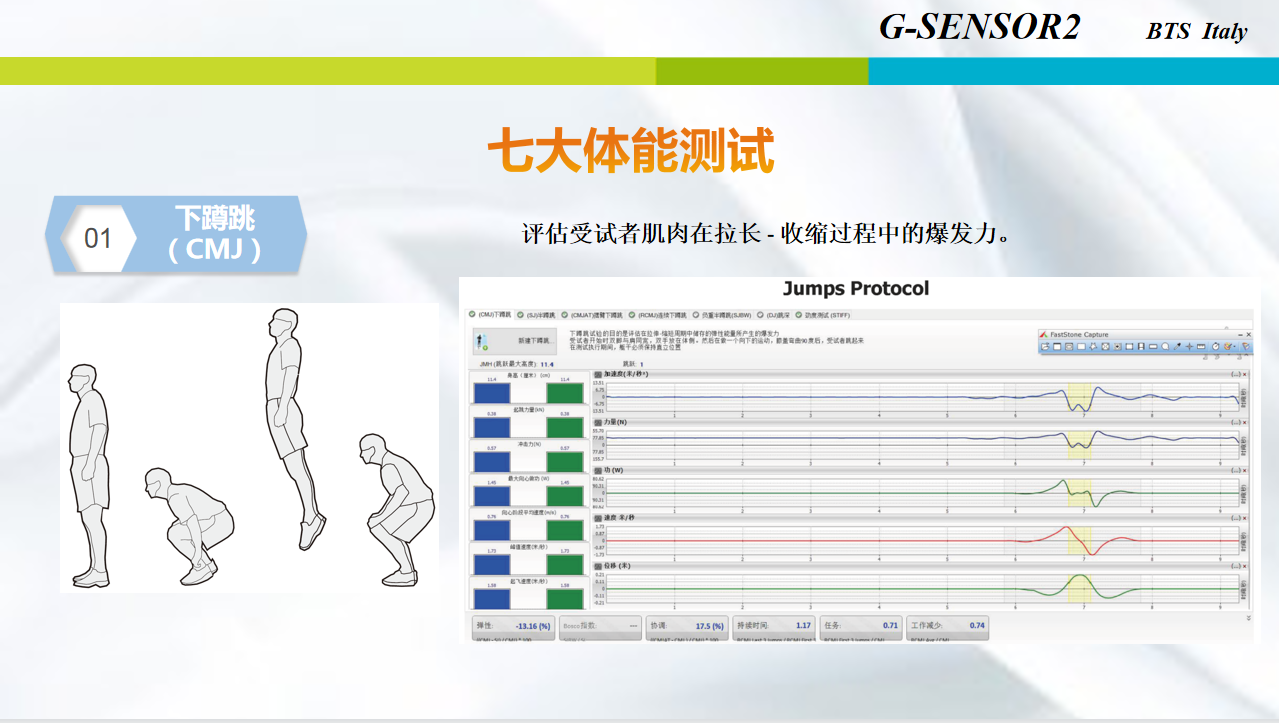Screen dimensions: 1279x723
Task: Select the (DJ)跳深 protocol radio button
Action: click(x=759, y=315)
